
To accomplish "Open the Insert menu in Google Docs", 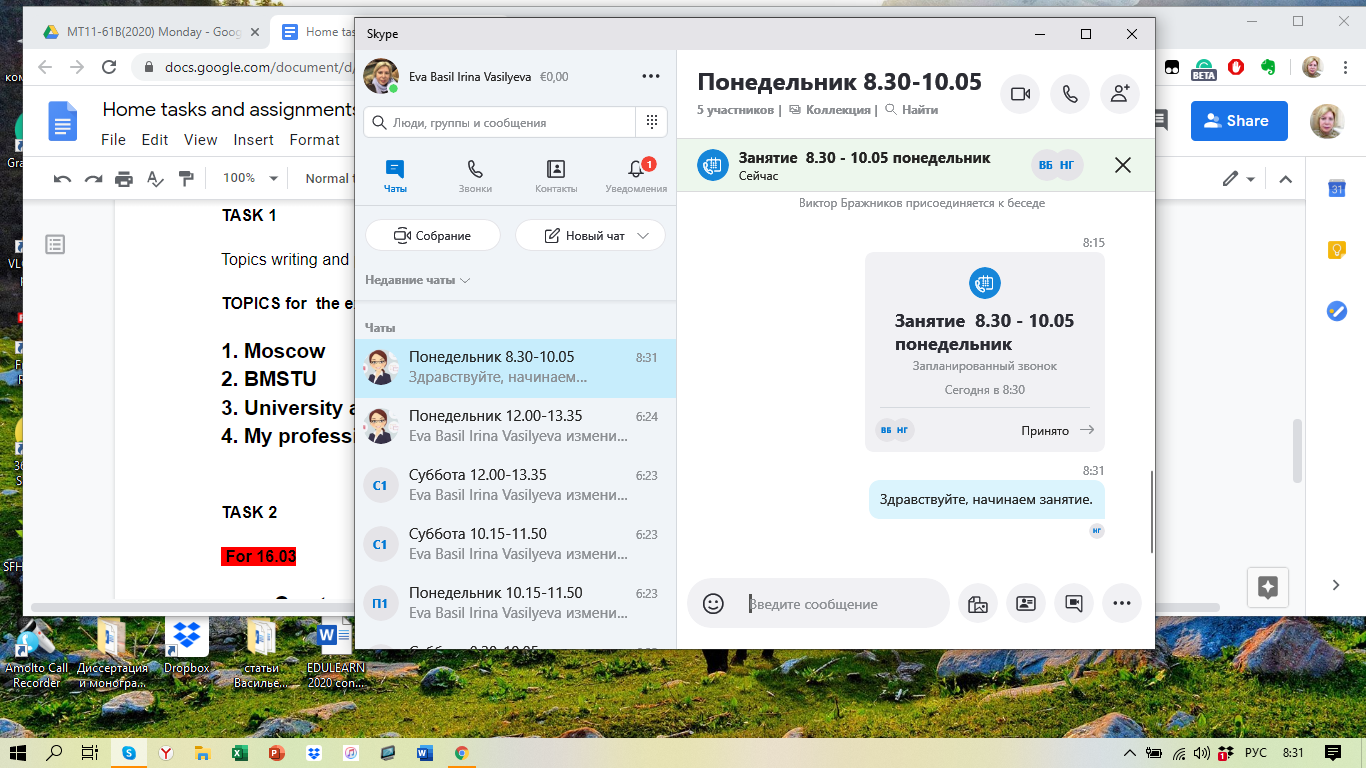I will point(253,140).
